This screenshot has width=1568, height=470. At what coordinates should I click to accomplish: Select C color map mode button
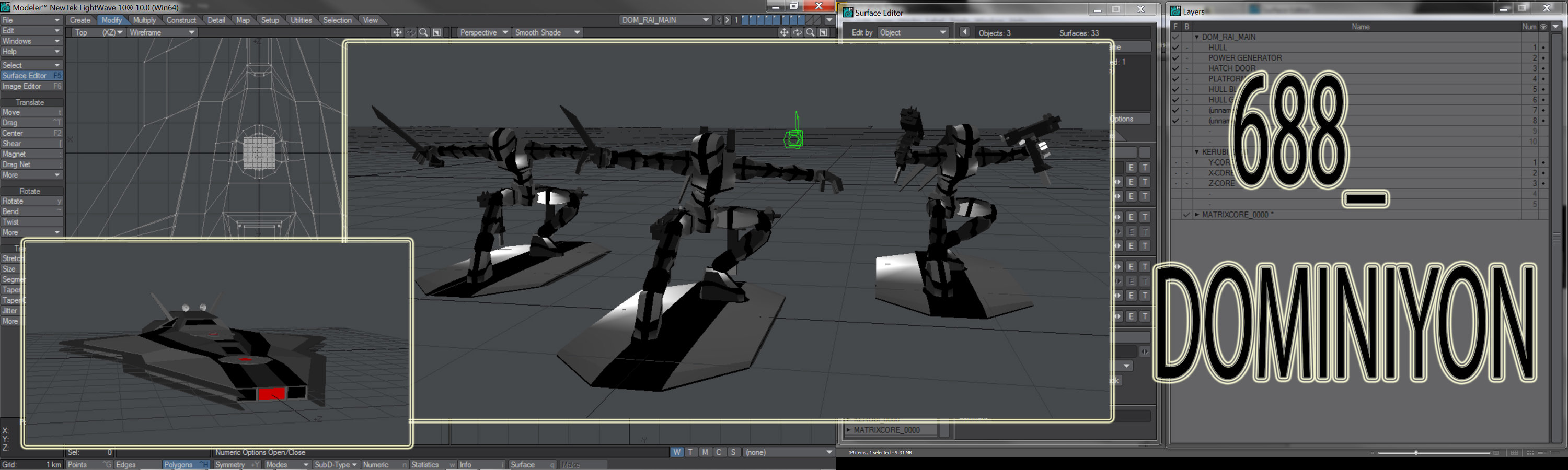pos(719,452)
